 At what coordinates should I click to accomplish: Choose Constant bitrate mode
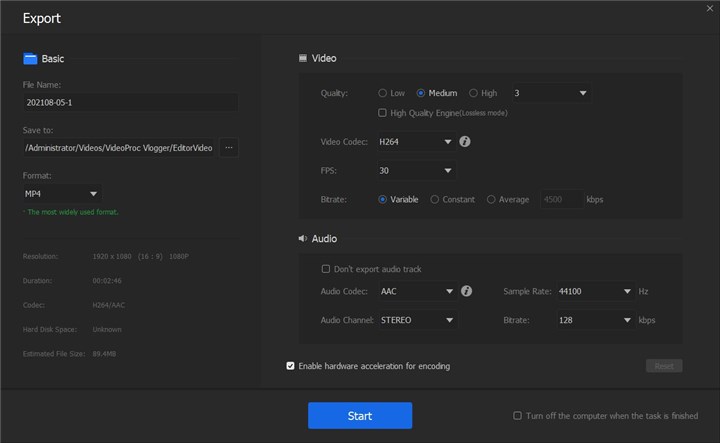(435, 199)
